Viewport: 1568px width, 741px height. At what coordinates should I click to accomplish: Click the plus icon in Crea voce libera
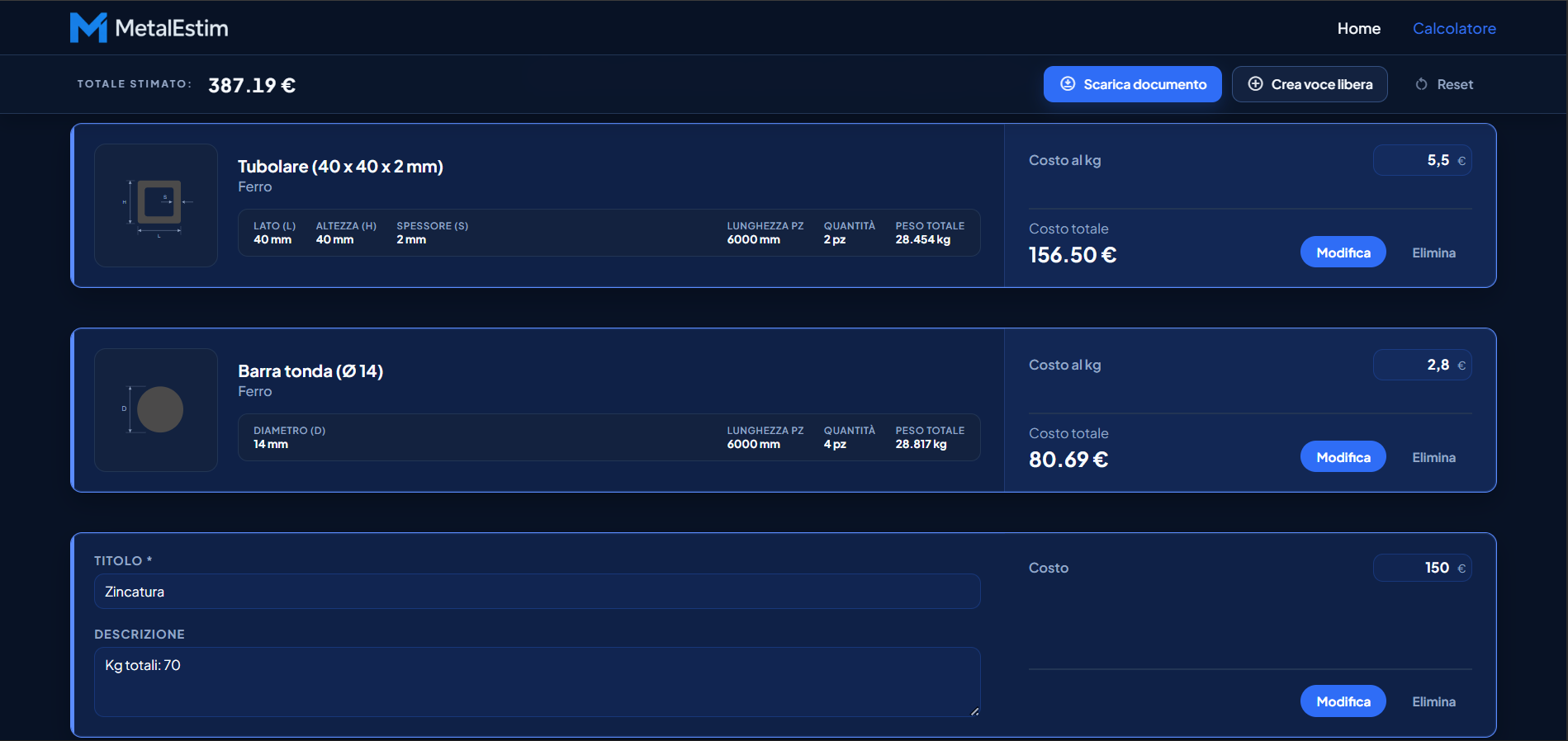click(1255, 84)
